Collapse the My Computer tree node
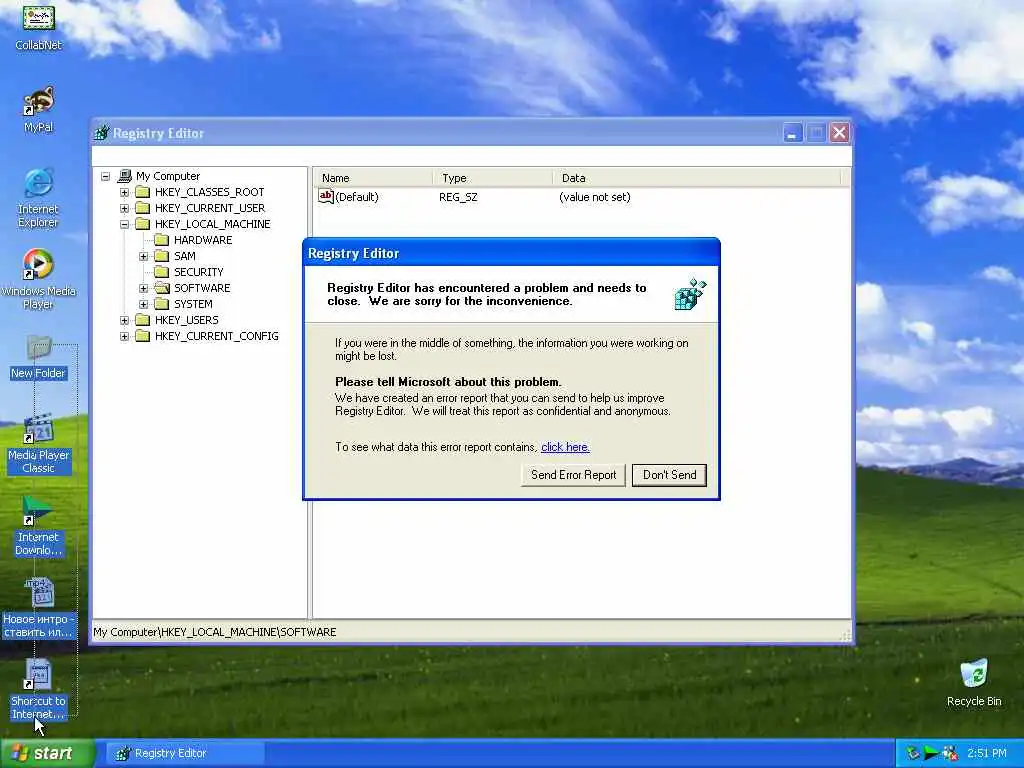 click(105, 176)
